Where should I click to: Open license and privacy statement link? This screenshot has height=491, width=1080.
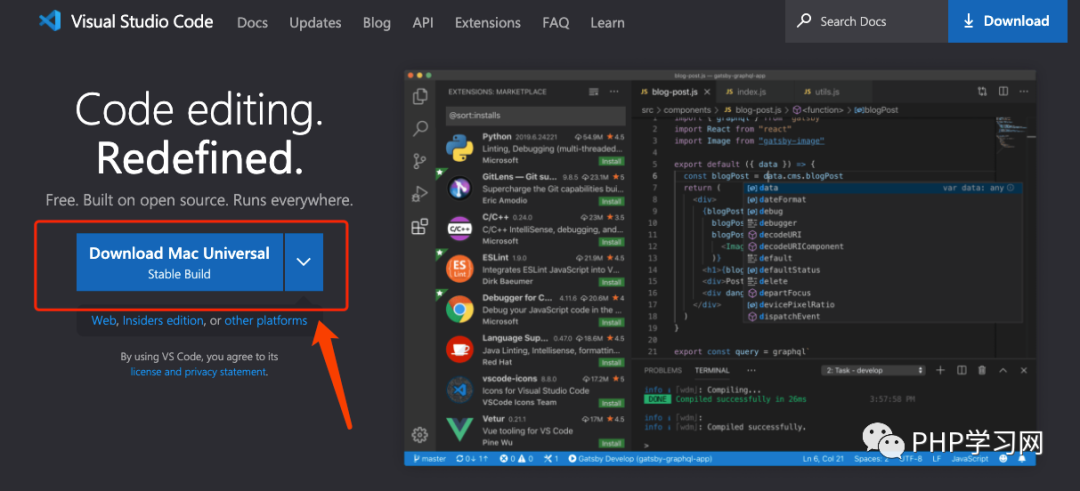tap(198, 372)
